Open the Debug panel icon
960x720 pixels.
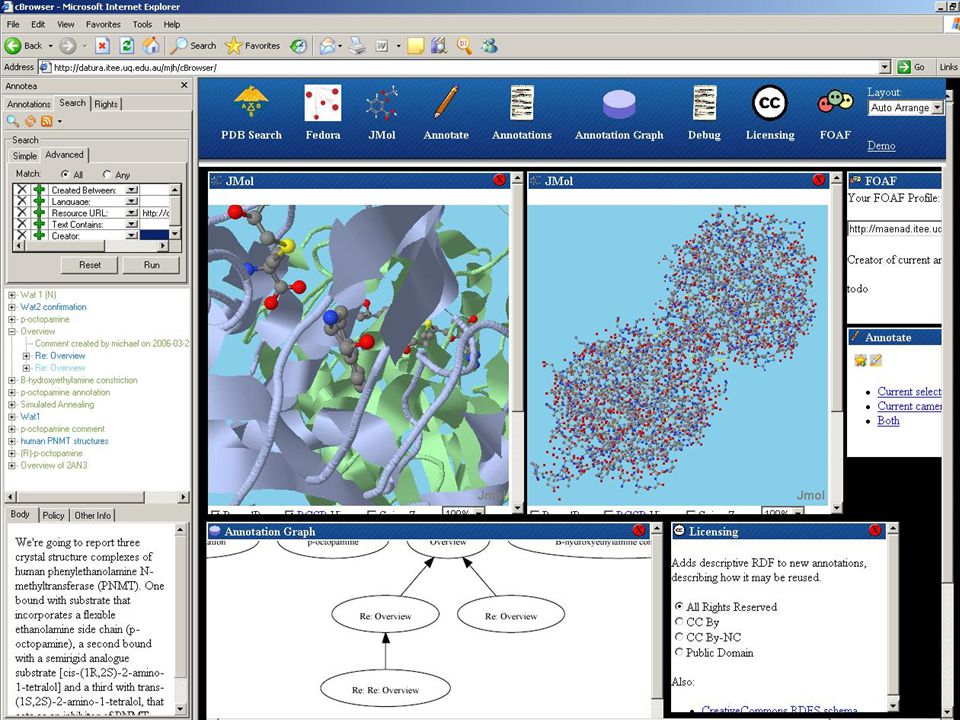[704, 102]
